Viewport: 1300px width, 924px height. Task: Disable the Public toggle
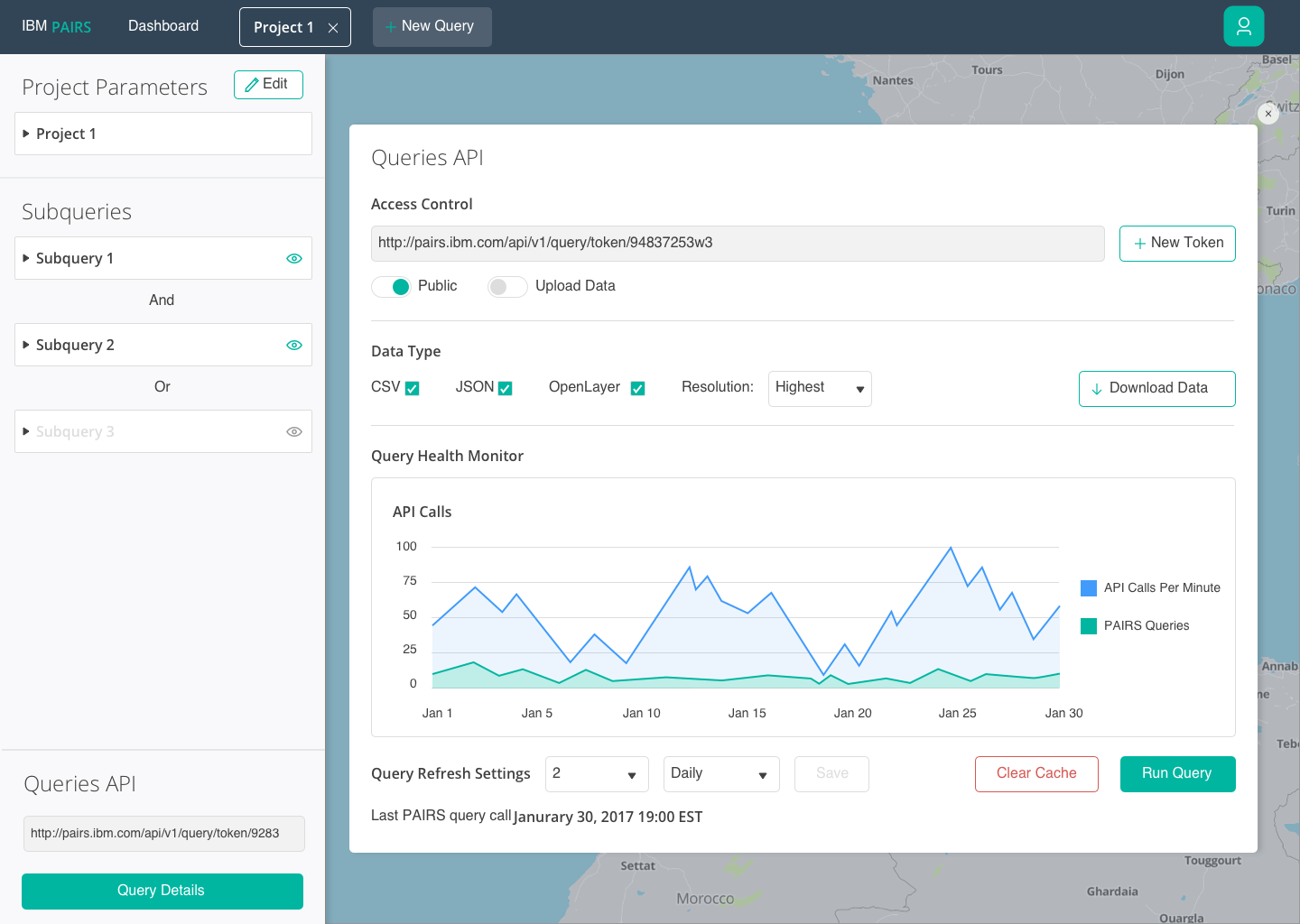[392, 286]
